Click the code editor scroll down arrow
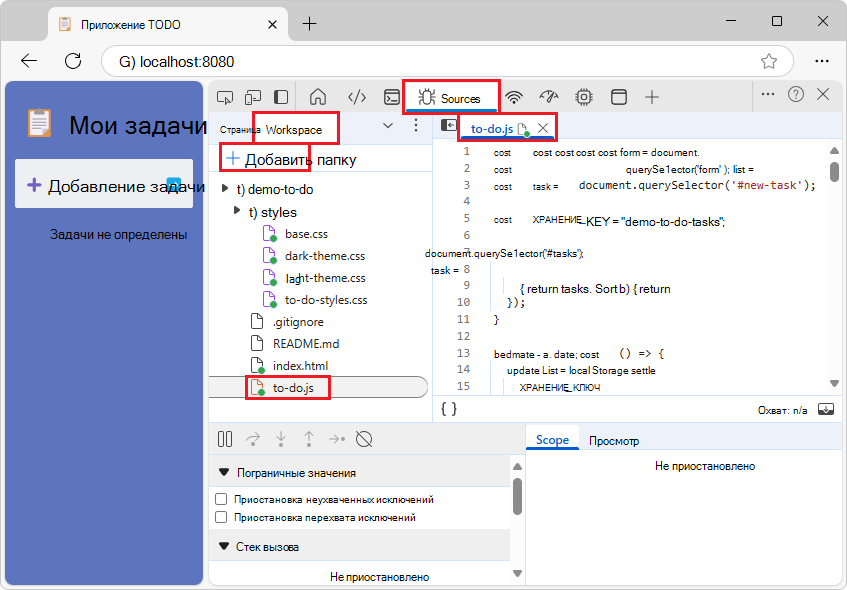Image resolution: width=847 pixels, height=590 pixels. coord(834,383)
